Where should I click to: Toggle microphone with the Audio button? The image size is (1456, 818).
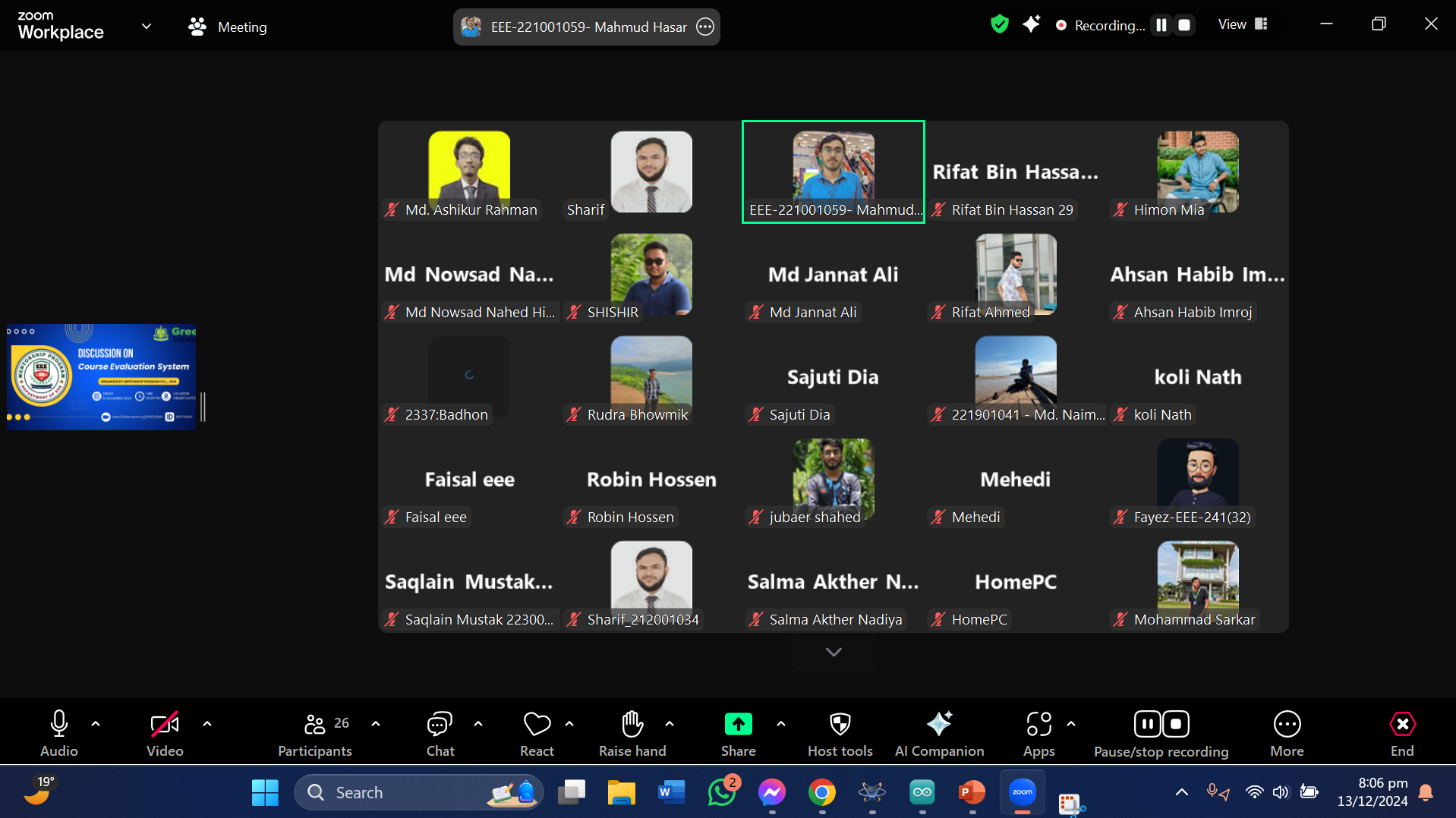tap(59, 733)
